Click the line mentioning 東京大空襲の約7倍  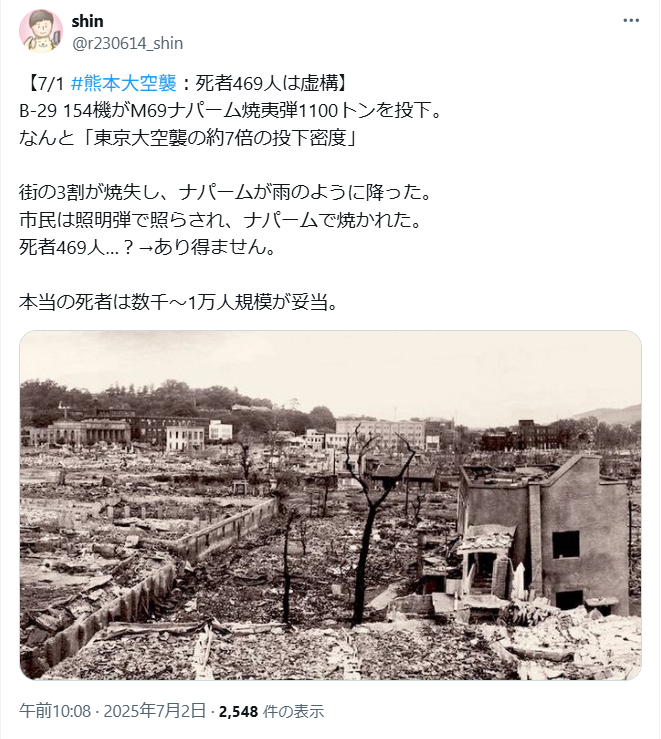pos(188,138)
